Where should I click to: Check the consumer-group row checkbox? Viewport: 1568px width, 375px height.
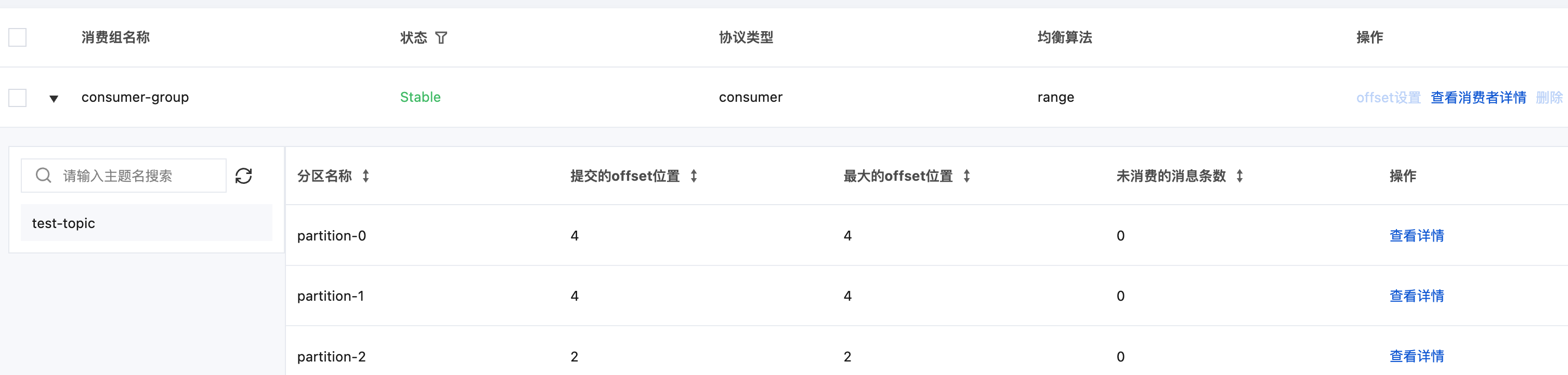[x=18, y=97]
